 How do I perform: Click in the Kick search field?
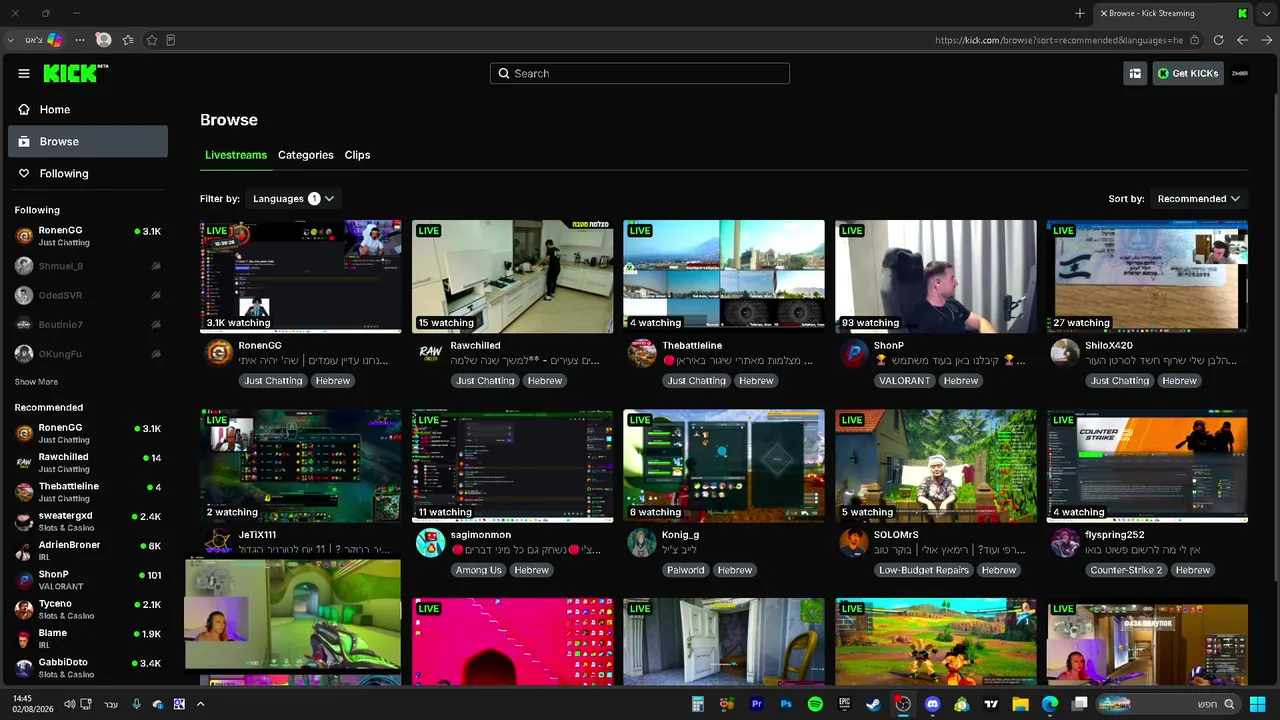pyautogui.click(x=640, y=73)
